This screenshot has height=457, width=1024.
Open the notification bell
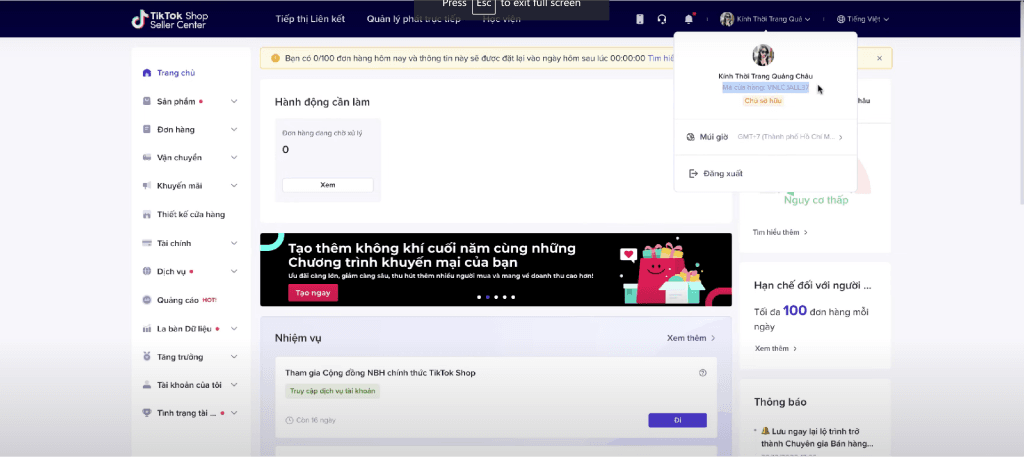[x=689, y=19]
